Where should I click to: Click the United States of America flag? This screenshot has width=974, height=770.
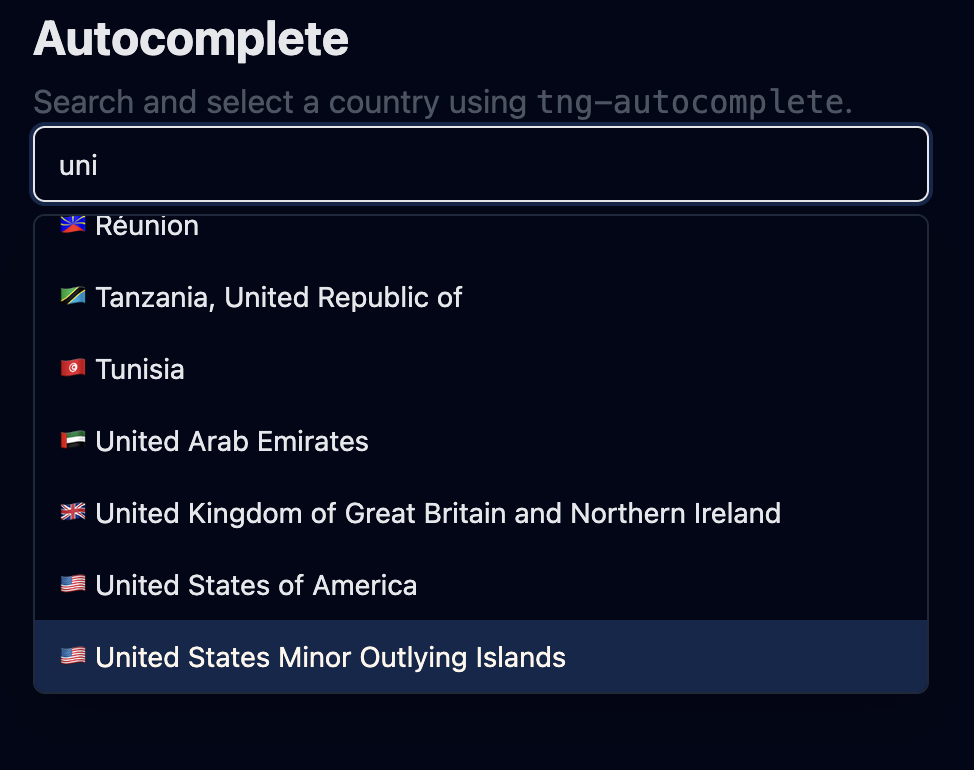point(73,585)
